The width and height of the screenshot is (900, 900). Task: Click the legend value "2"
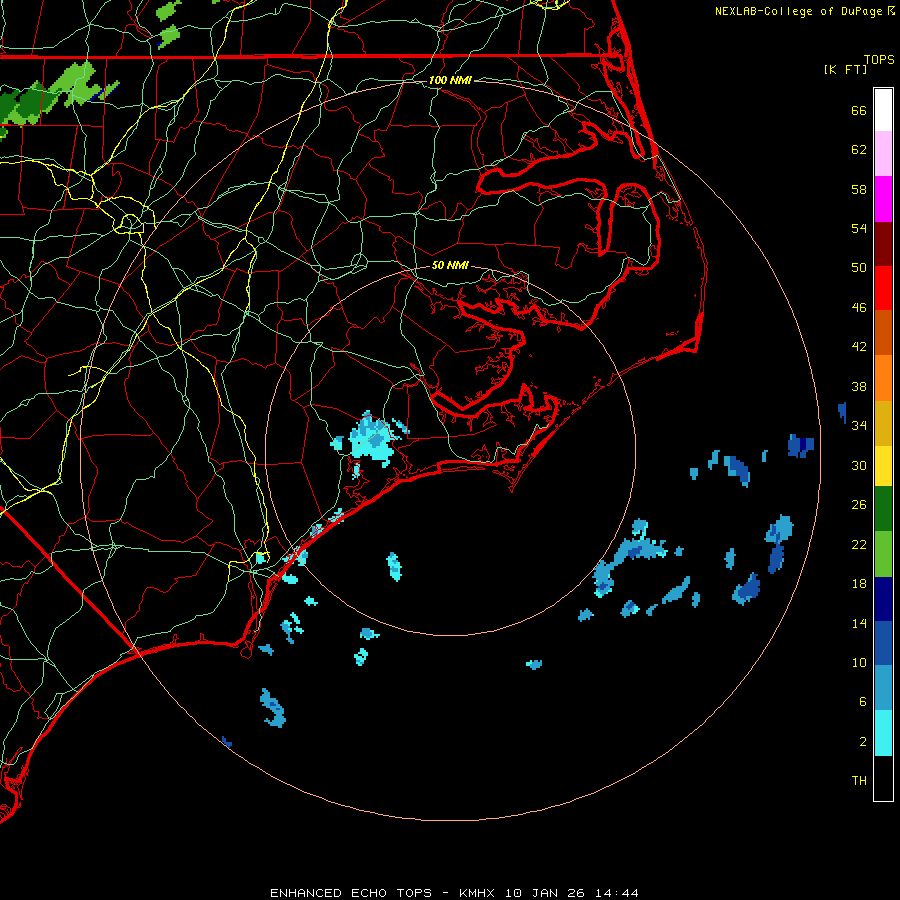click(x=862, y=742)
